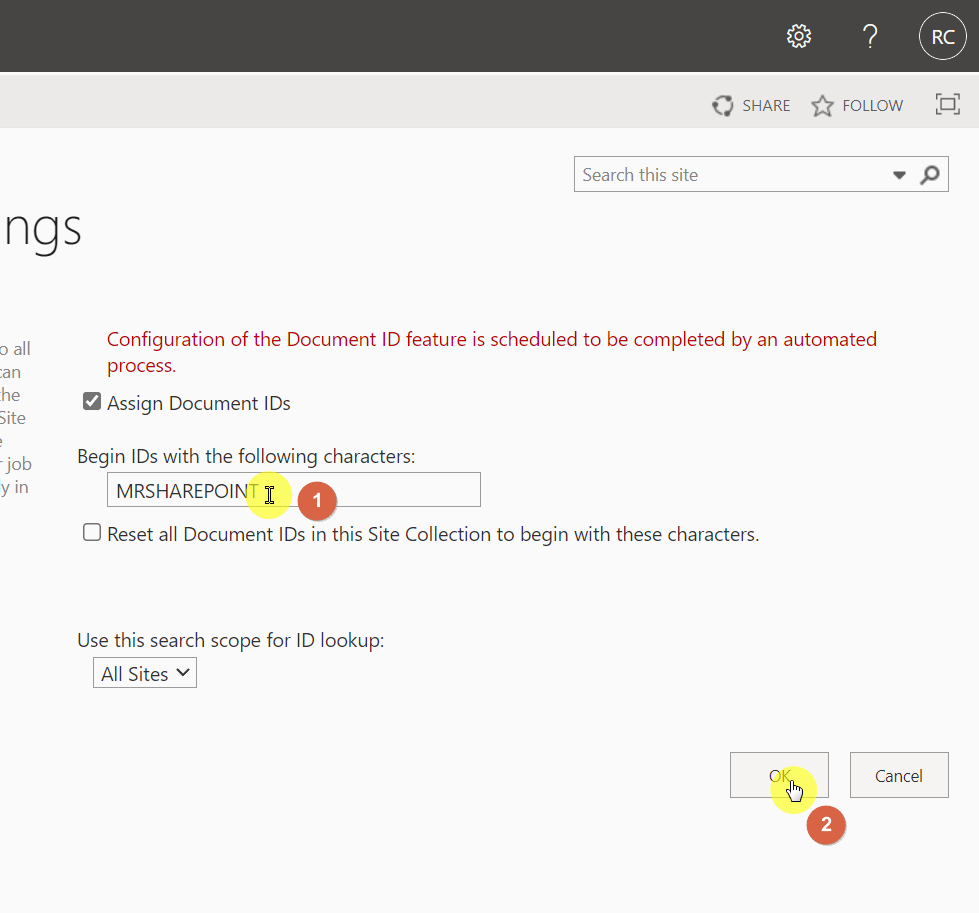Screen dimensions: 979x913
Task: Click the OK button
Action: tap(779, 775)
